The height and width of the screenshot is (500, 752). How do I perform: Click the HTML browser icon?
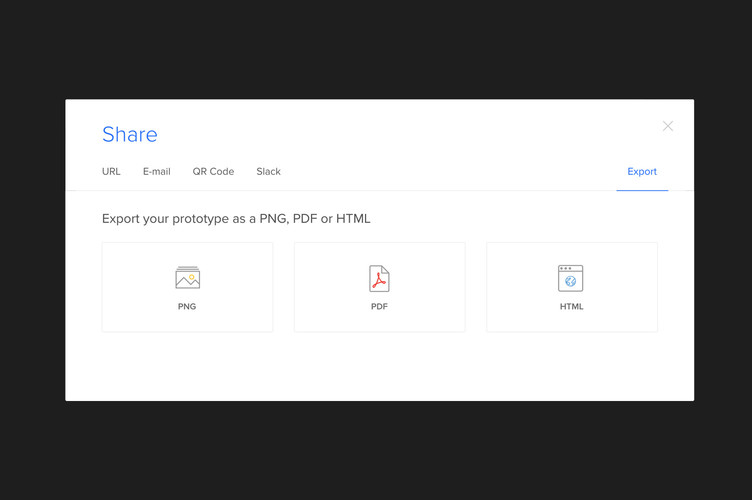(571, 278)
